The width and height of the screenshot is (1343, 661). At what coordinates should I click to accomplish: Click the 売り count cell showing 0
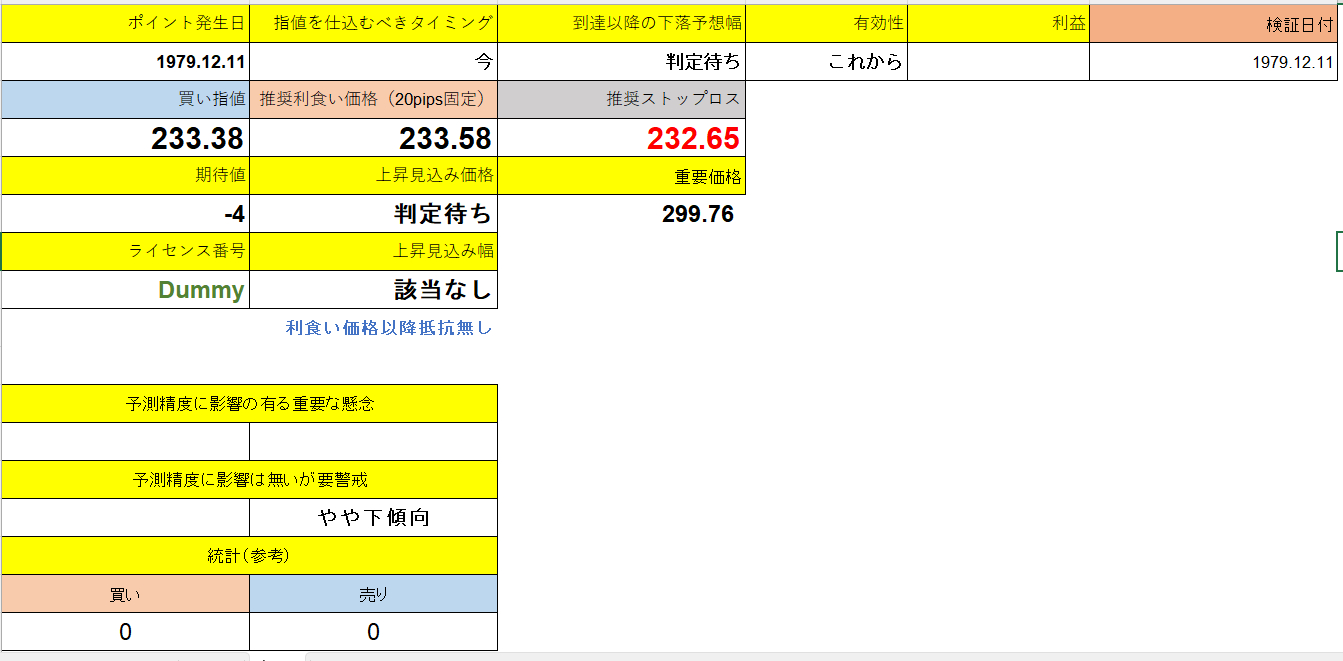pos(373,631)
